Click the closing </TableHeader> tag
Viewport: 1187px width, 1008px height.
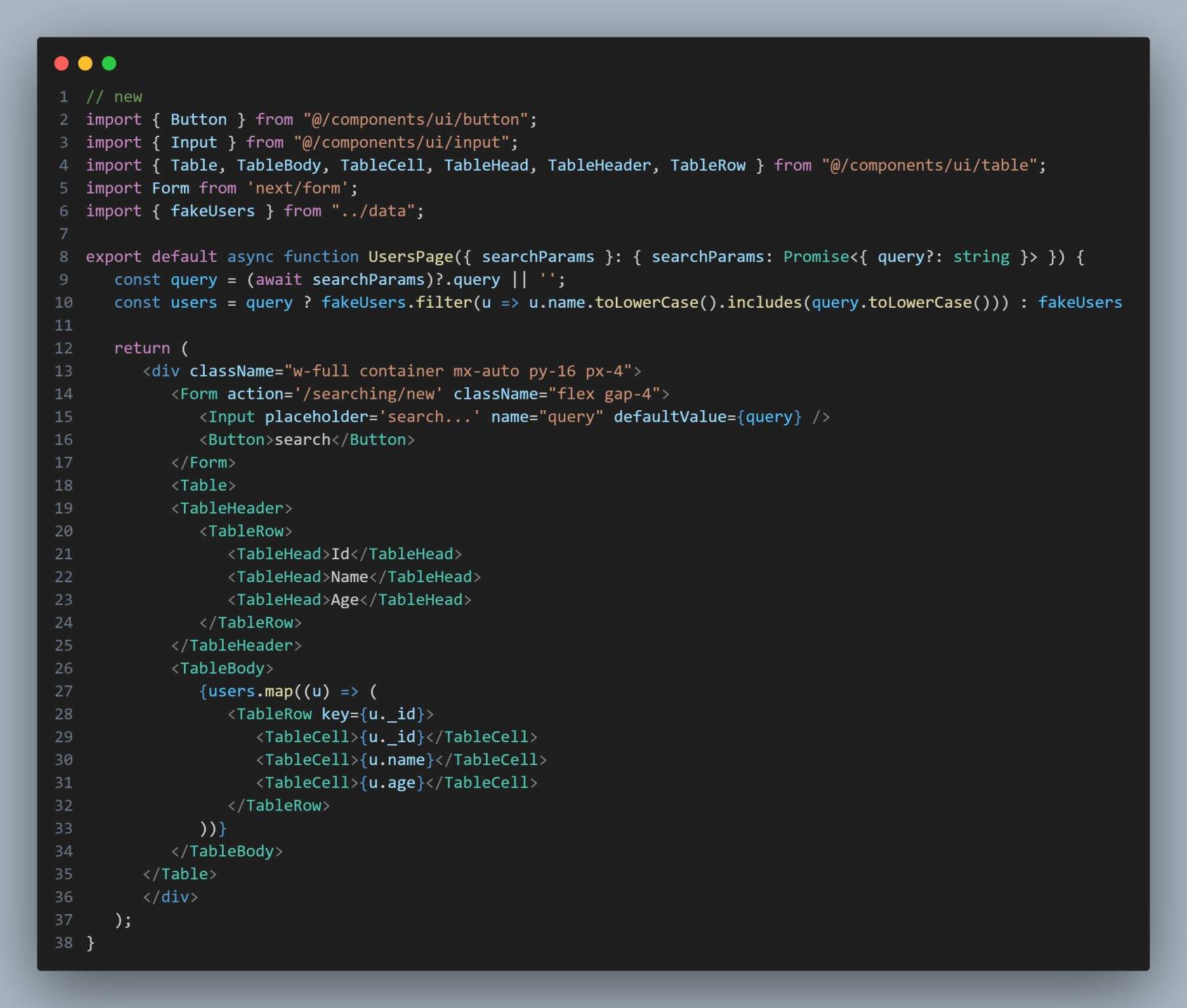coord(236,646)
